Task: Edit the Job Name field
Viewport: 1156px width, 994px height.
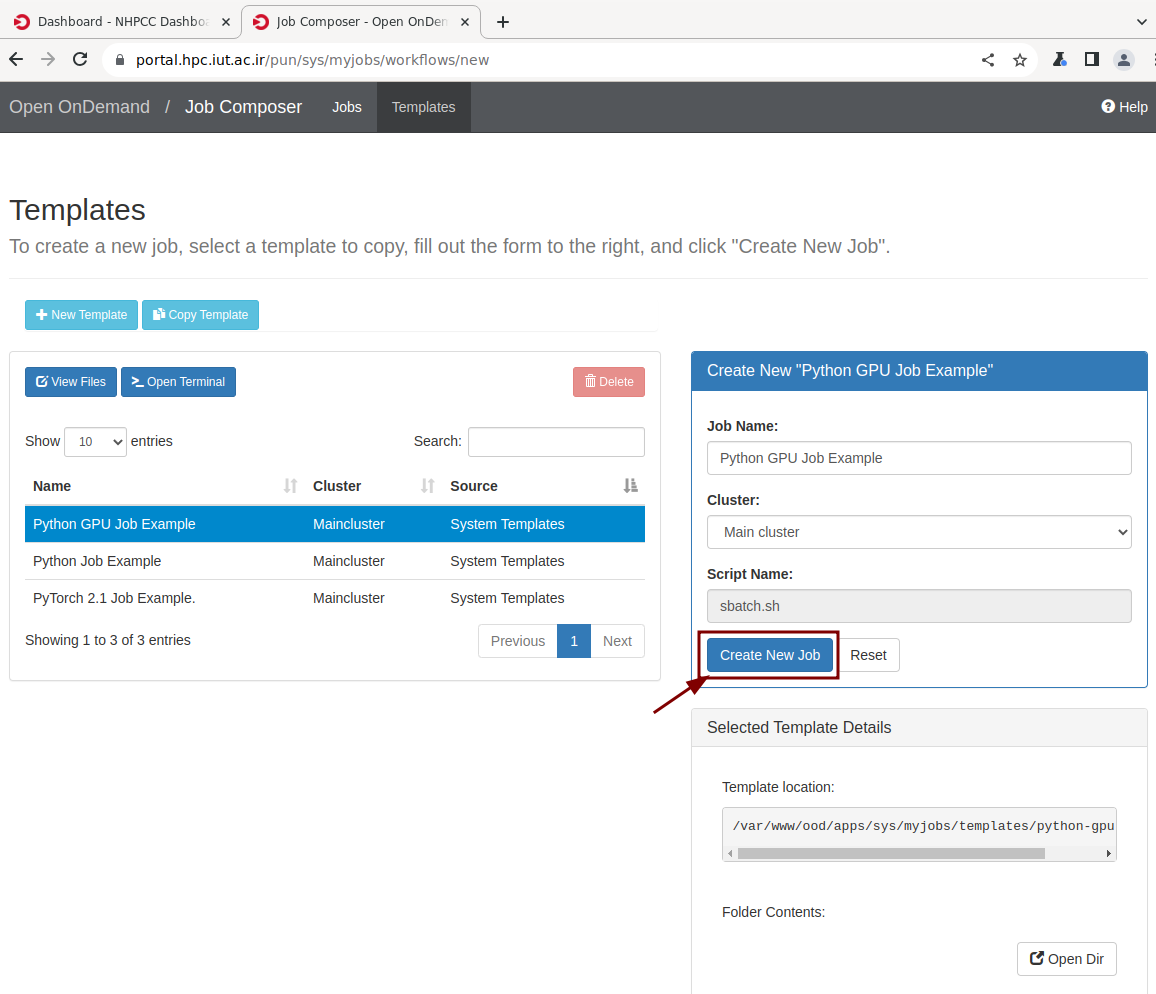Action: (x=919, y=458)
